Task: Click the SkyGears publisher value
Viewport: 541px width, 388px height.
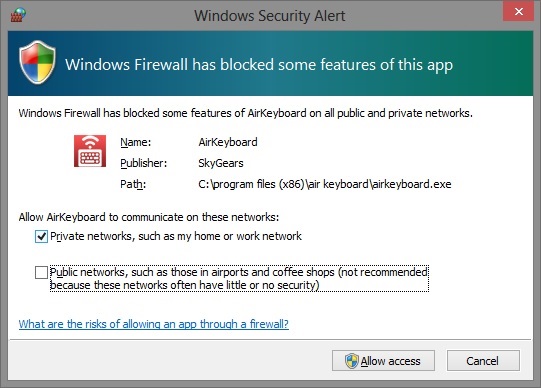Action: [x=221, y=163]
